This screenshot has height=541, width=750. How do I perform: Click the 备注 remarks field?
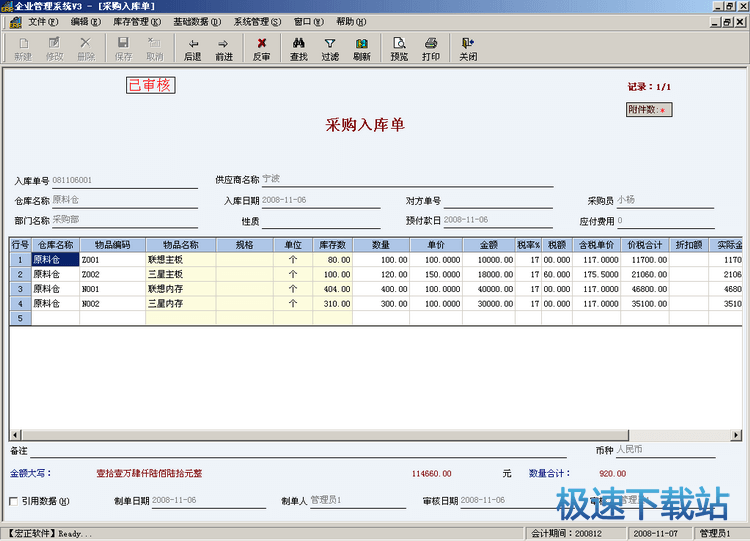coord(298,451)
